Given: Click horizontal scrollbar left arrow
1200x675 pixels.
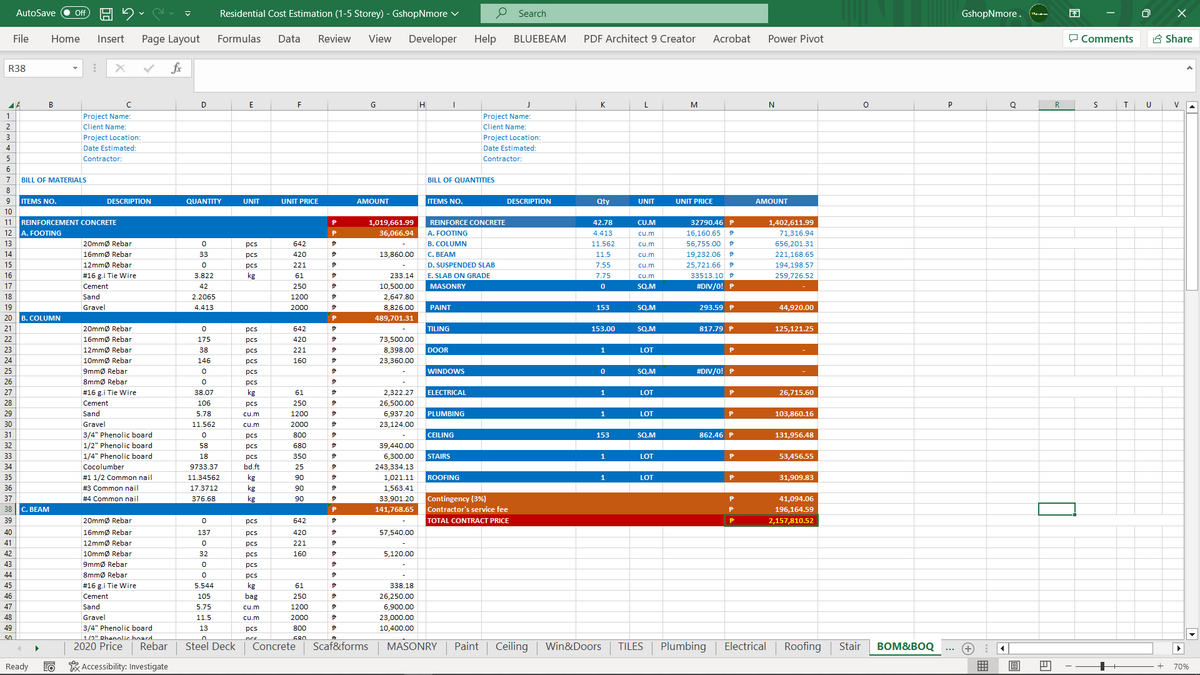Looking at the screenshot, I should point(1003,647).
